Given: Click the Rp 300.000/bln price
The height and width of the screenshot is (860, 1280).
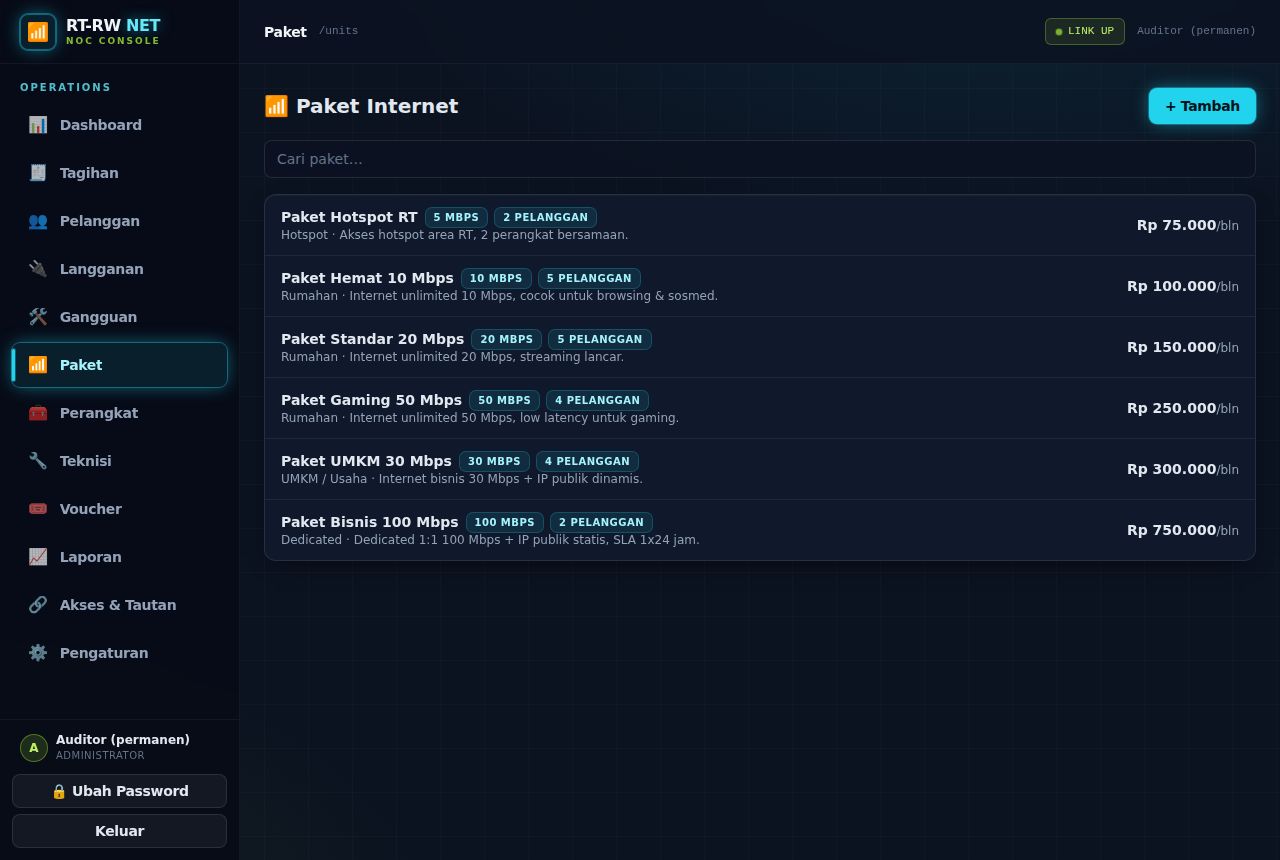Looking at the screenshot, I should click(1183, 469).
